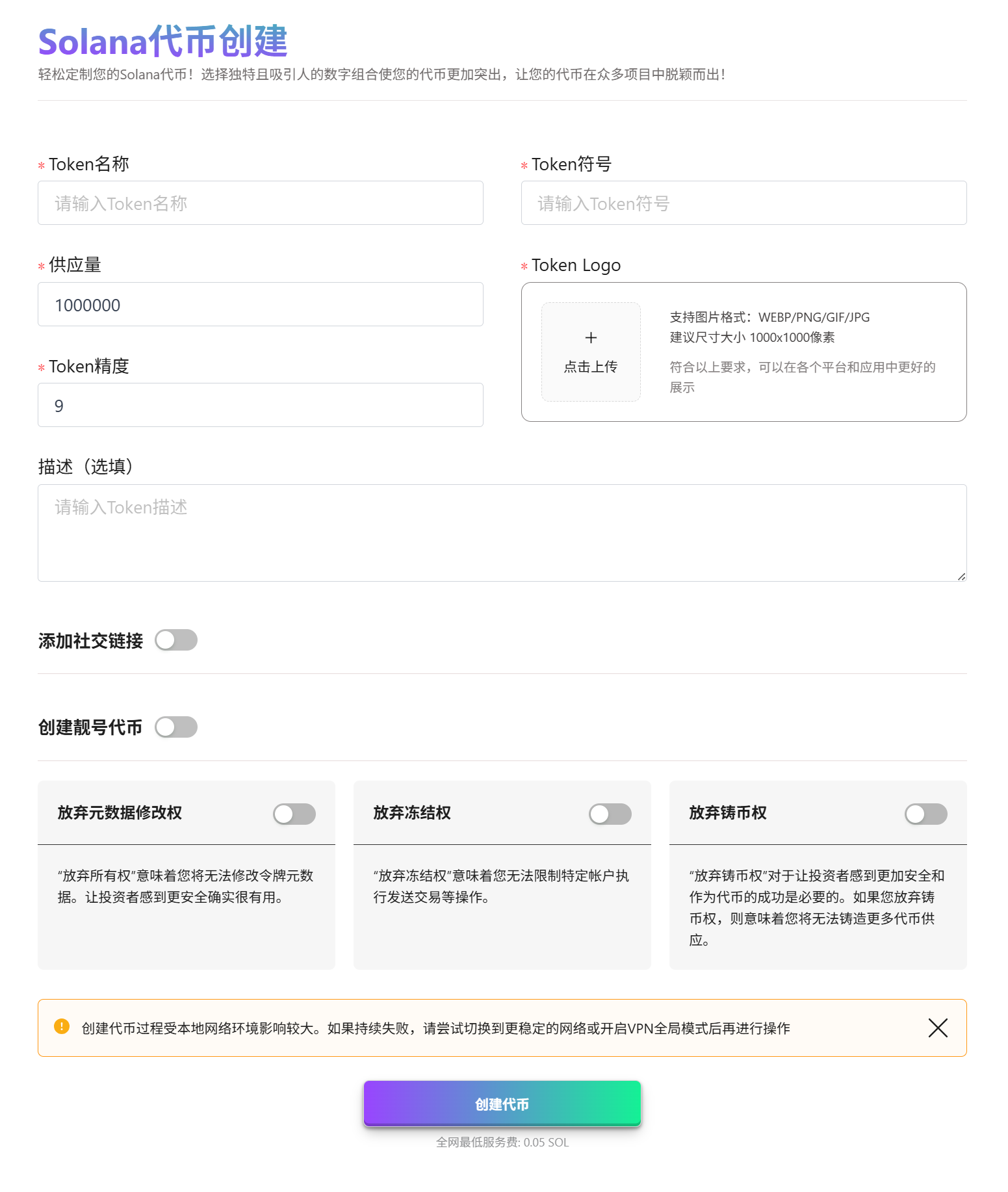Image resolution: width=1008 pixels, height=1192 pixels.
Task: Click the 放弃元数据修改权 card title
Action: tap(120, 812)
